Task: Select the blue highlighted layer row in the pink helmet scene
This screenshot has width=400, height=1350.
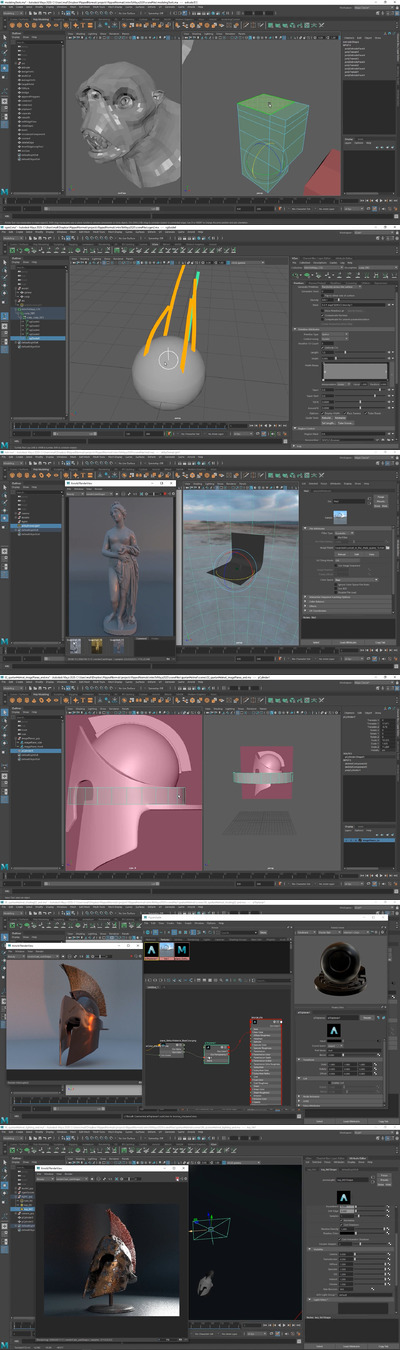Action: pos(370,841)
